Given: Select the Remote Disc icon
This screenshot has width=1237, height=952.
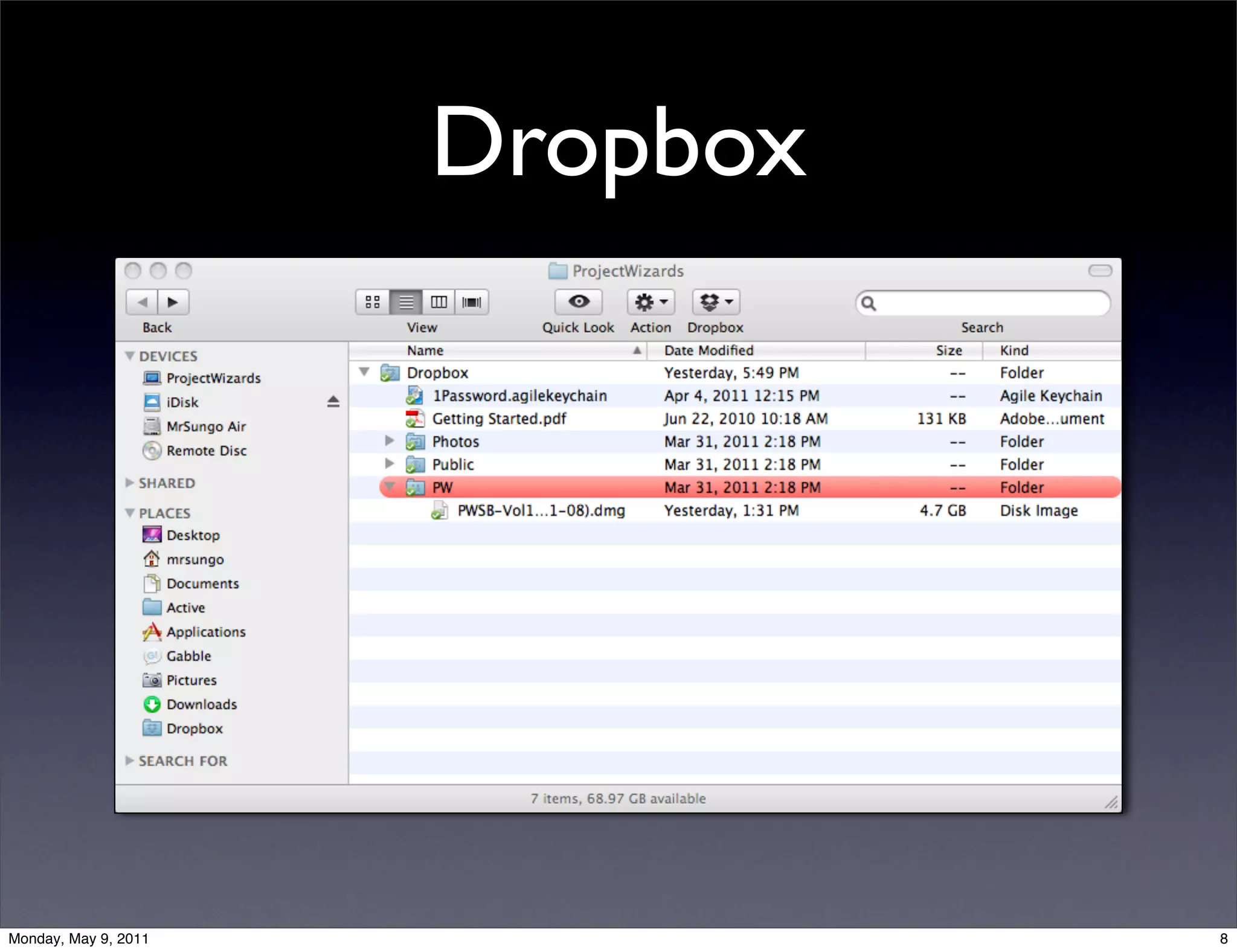Looking at the screenshot, I should (152, 451).
